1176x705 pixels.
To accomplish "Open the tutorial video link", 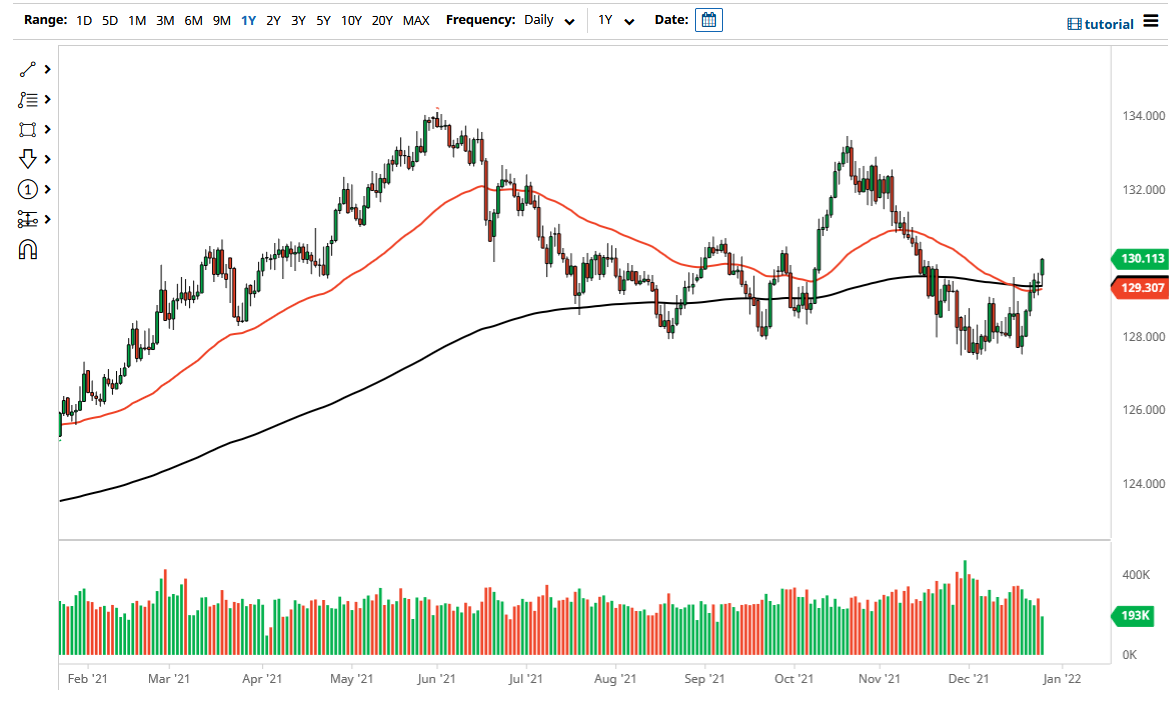I will point(1100,23).
